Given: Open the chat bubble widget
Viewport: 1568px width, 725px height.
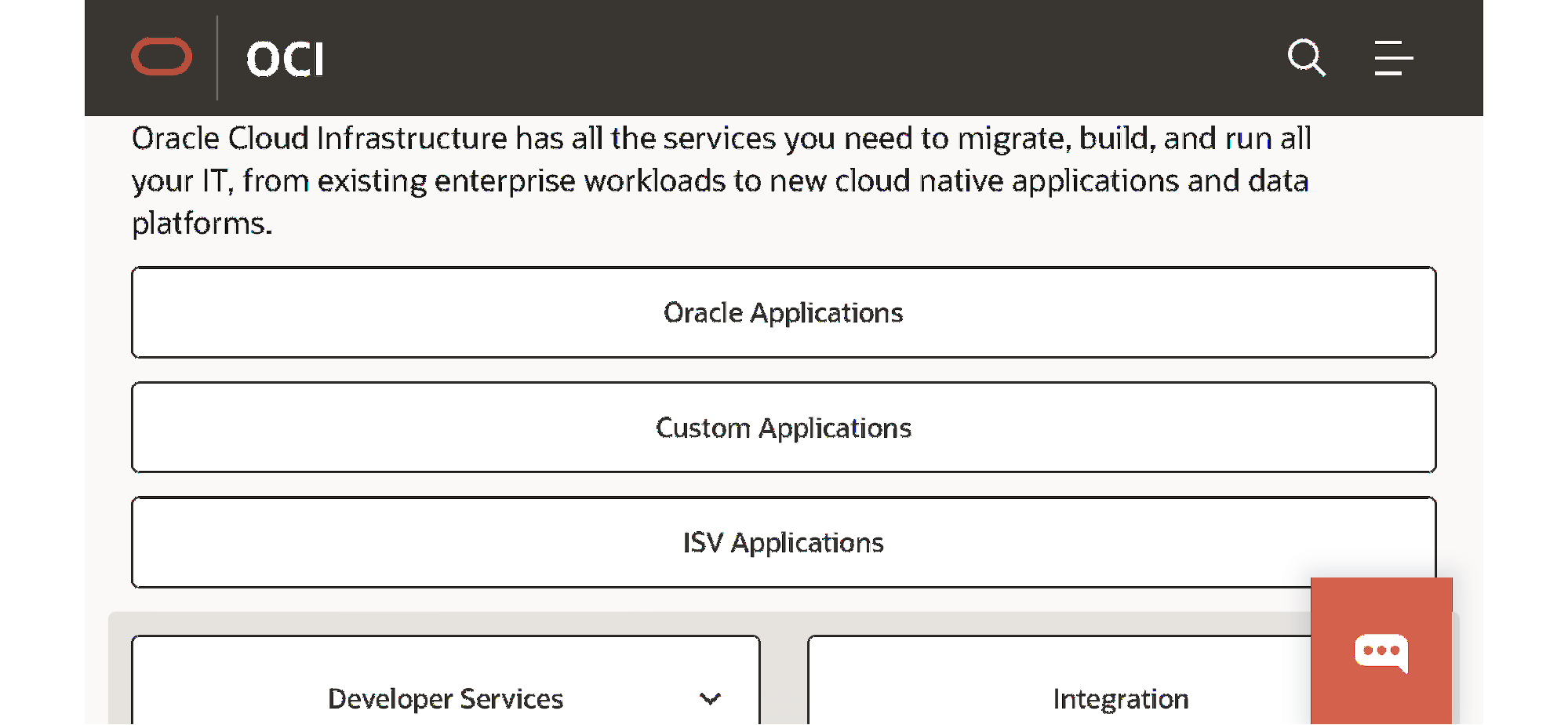Looking at the screenshot, I should click(1381, 651).
